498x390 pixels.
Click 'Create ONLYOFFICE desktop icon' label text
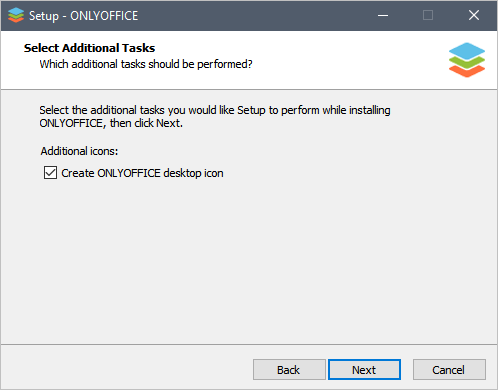tap(142, 173)
